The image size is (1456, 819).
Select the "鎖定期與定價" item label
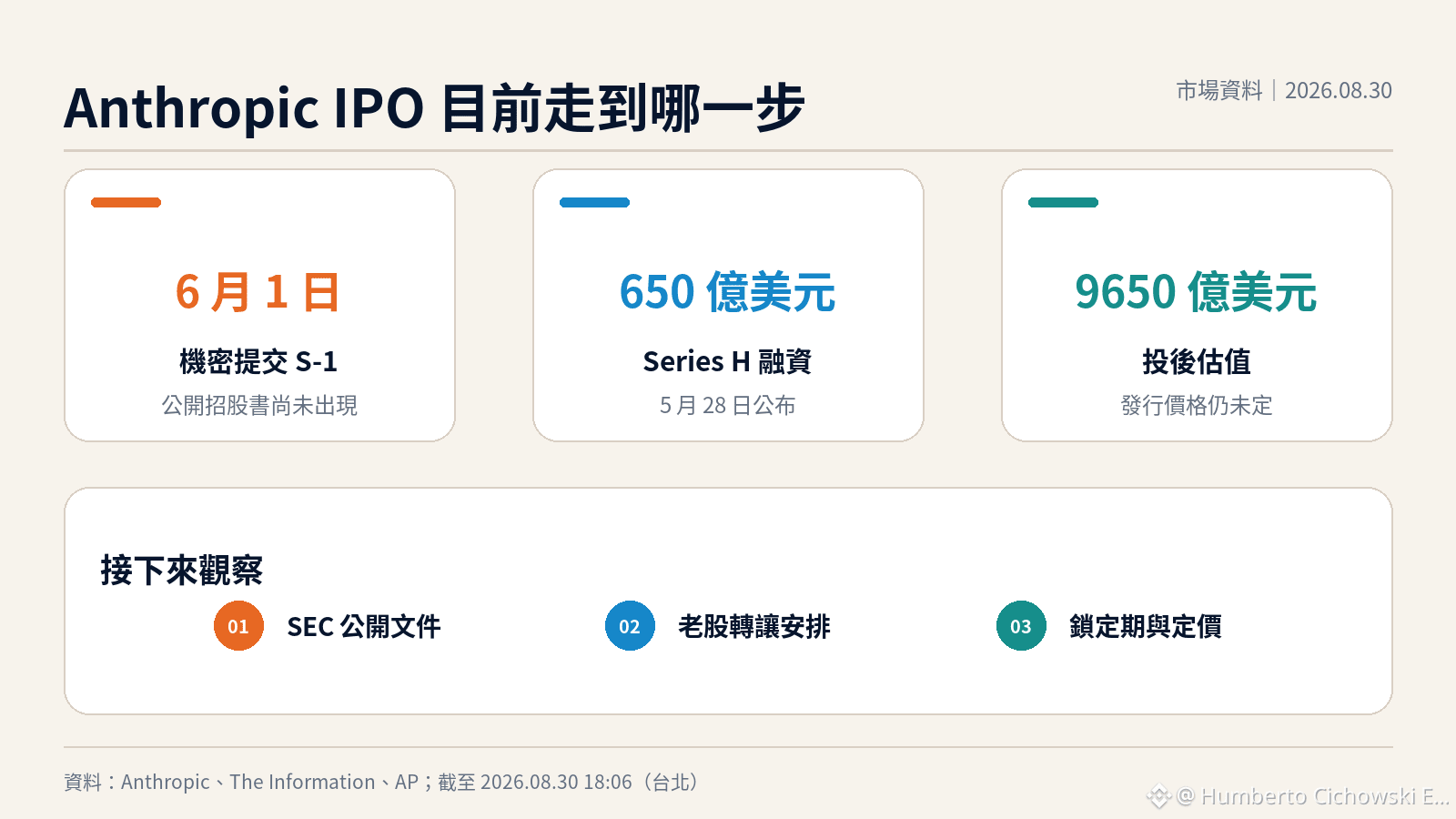click(x=1146, y=626)
